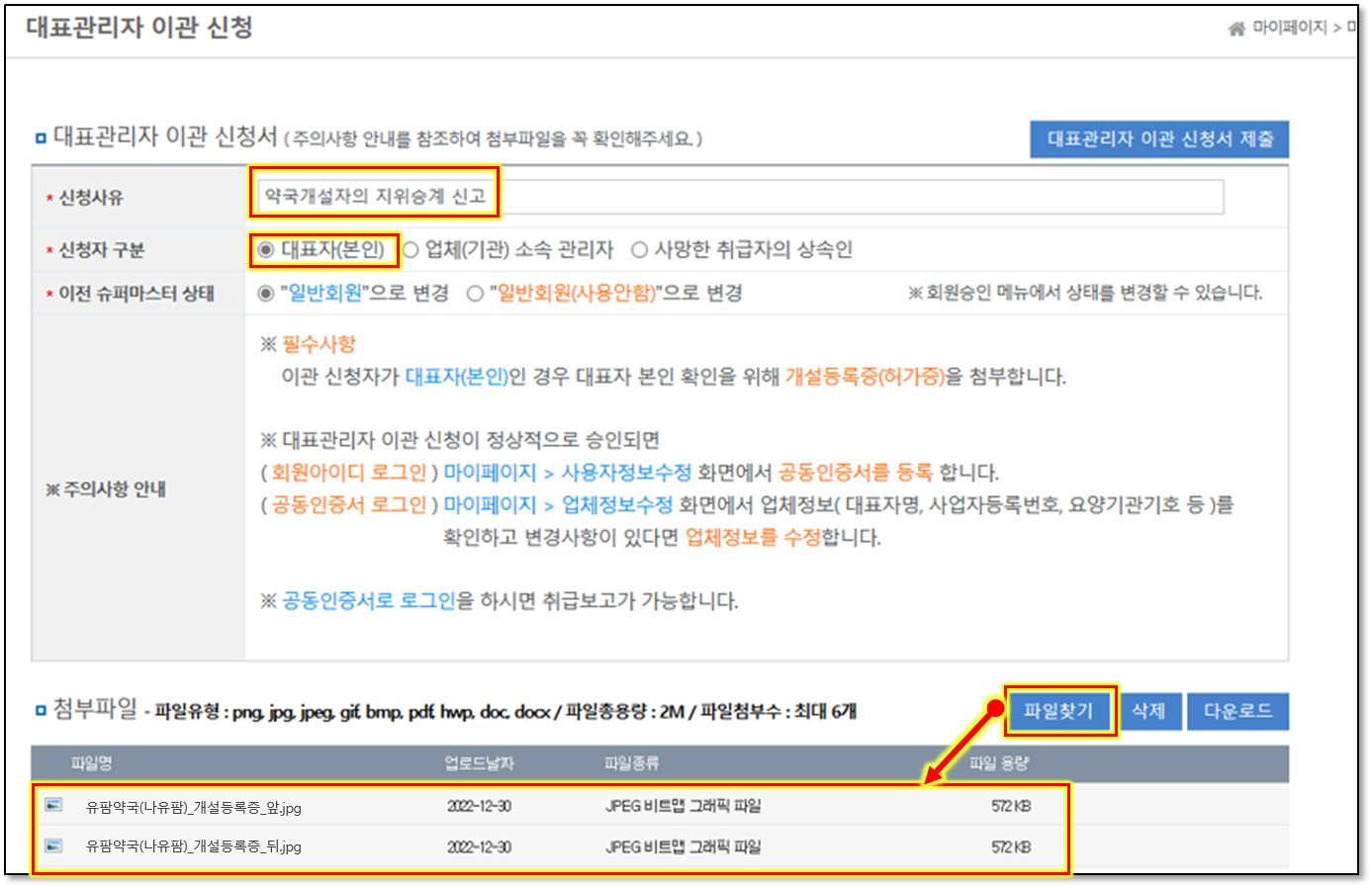
Task: Click the home icon in the breadcrumb
Action: pyautogui.click(x=1236, y=29)
